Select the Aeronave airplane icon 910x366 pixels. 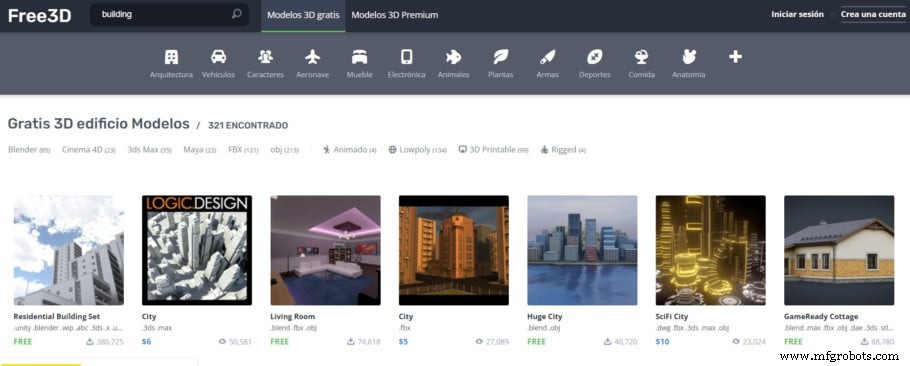tap(312, 57)
